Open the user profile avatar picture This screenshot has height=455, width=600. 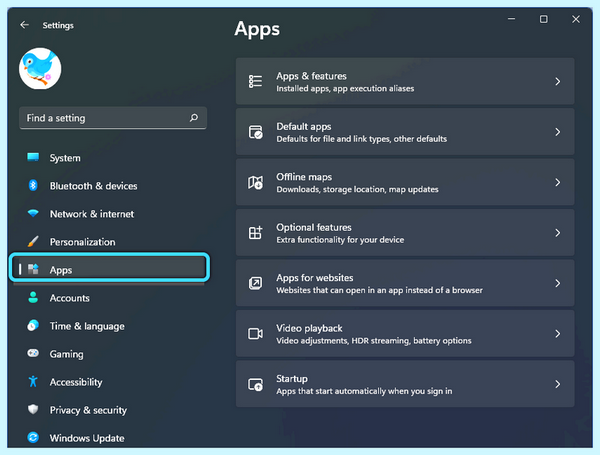40,68
